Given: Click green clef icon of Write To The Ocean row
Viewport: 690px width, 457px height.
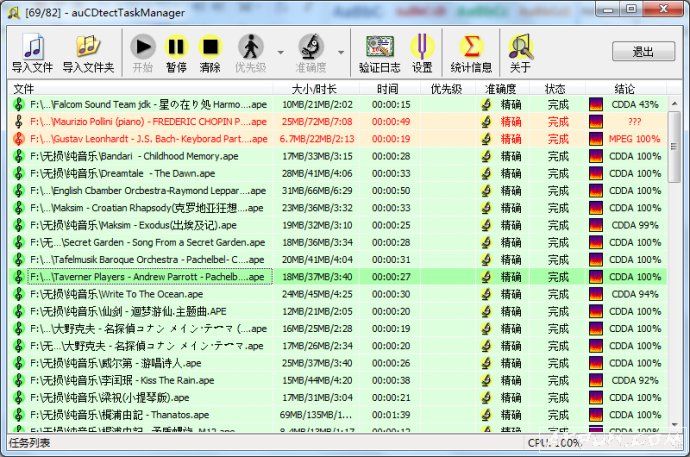Looking at the screenshot, I should (x=18, y=294).
